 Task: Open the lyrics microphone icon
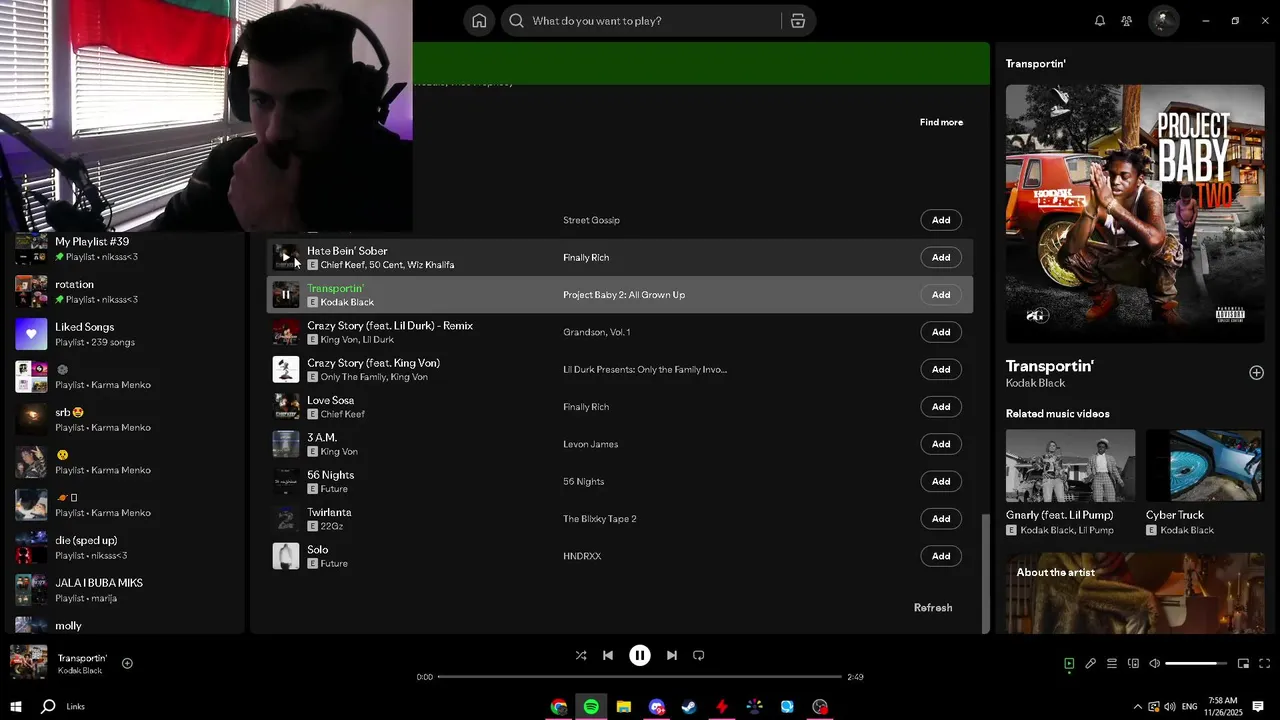1091,663
